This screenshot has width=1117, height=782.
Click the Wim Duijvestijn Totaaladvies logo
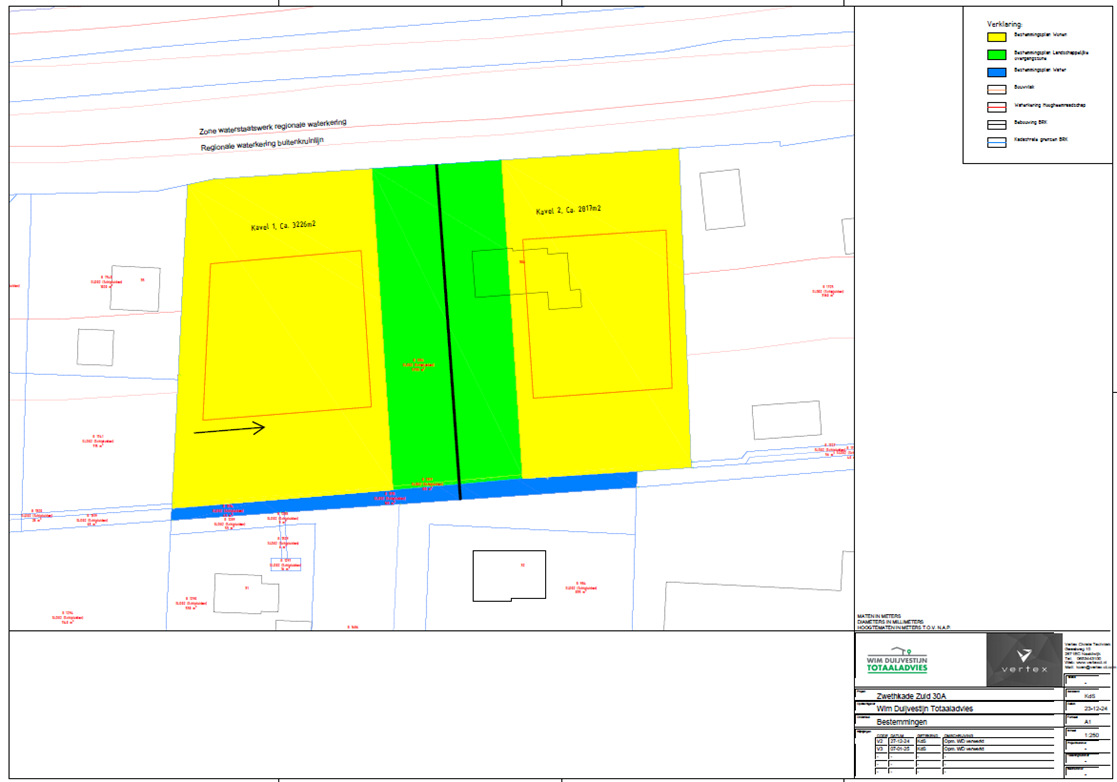click(897, 662)
